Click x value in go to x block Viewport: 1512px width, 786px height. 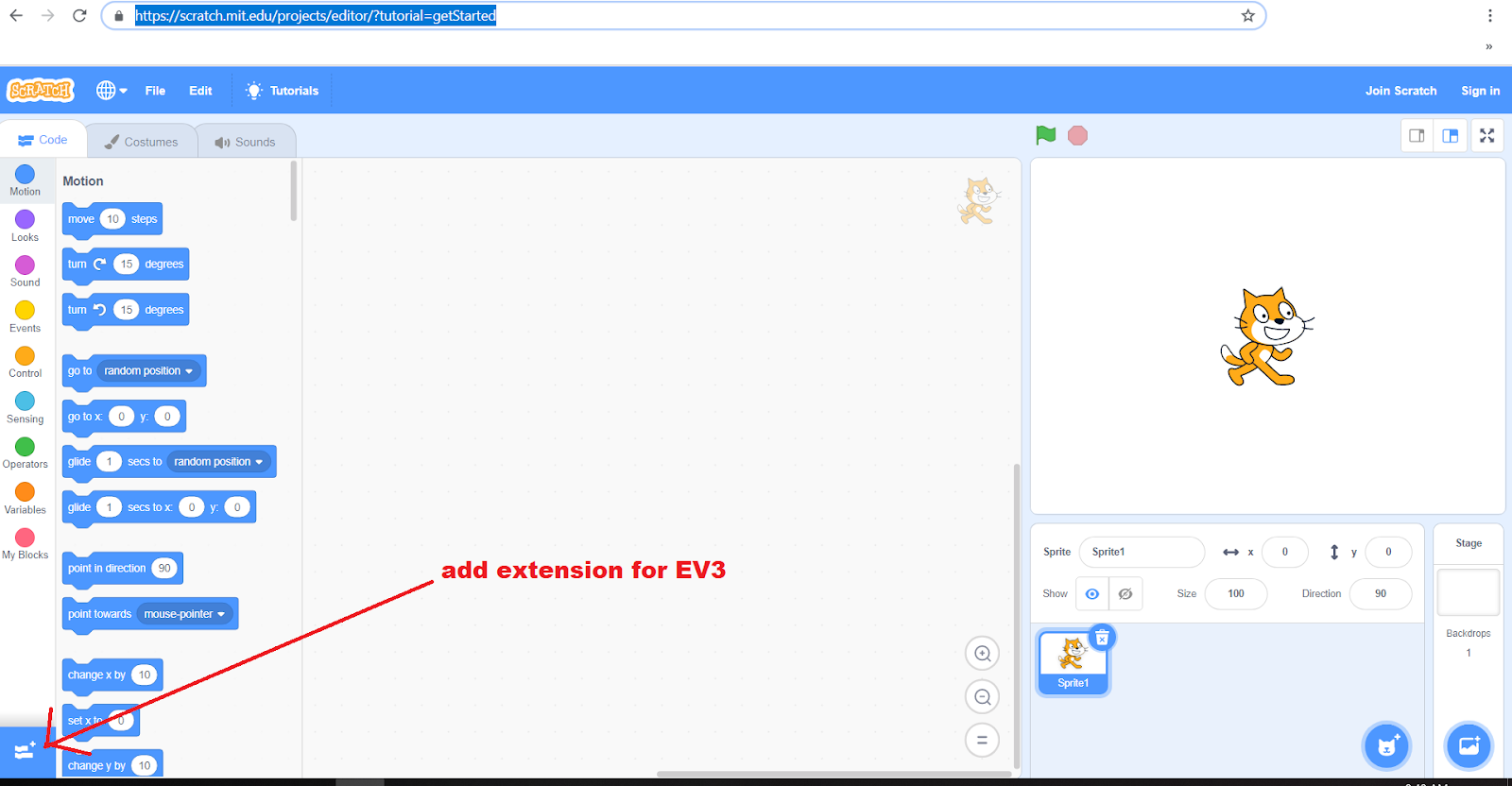click(x=121, y=417)
